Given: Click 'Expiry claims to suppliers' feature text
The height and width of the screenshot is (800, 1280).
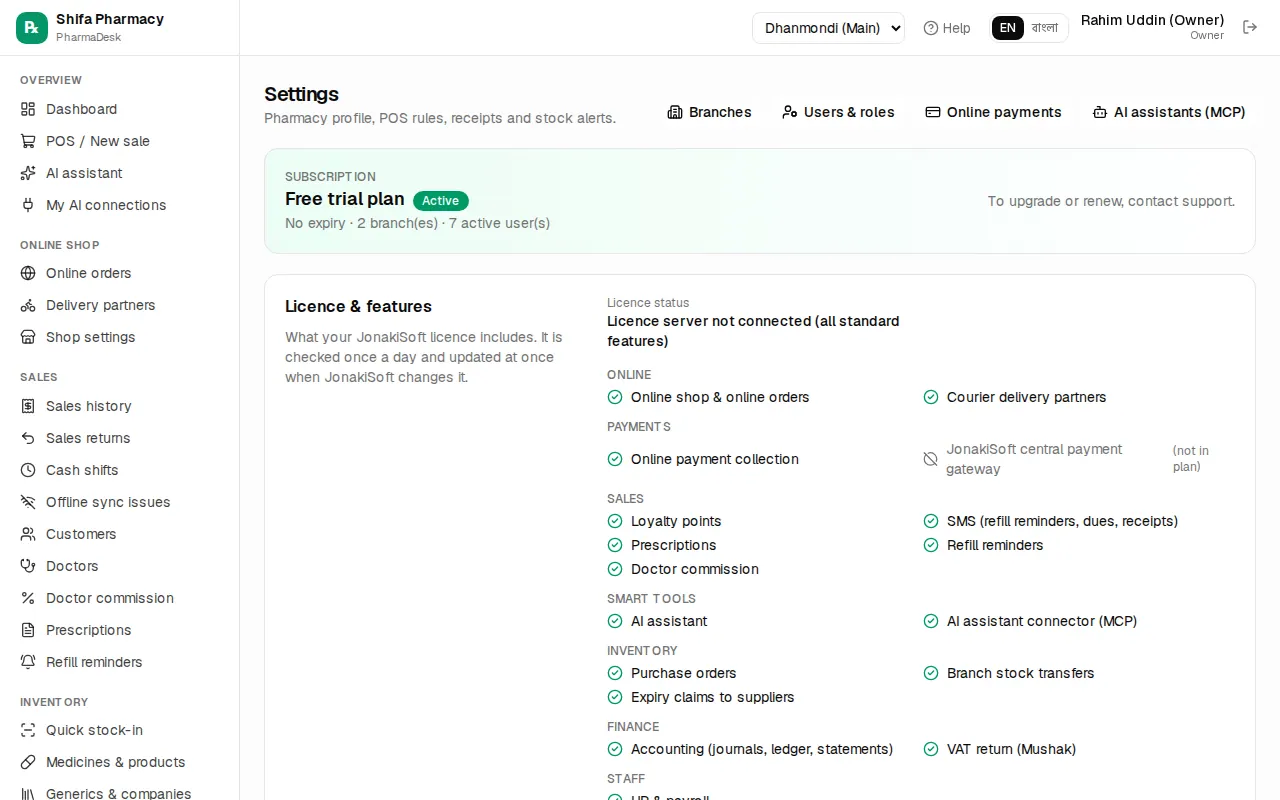Looking at the screenshot, I should pyautogui.click(x=712, y=697).
